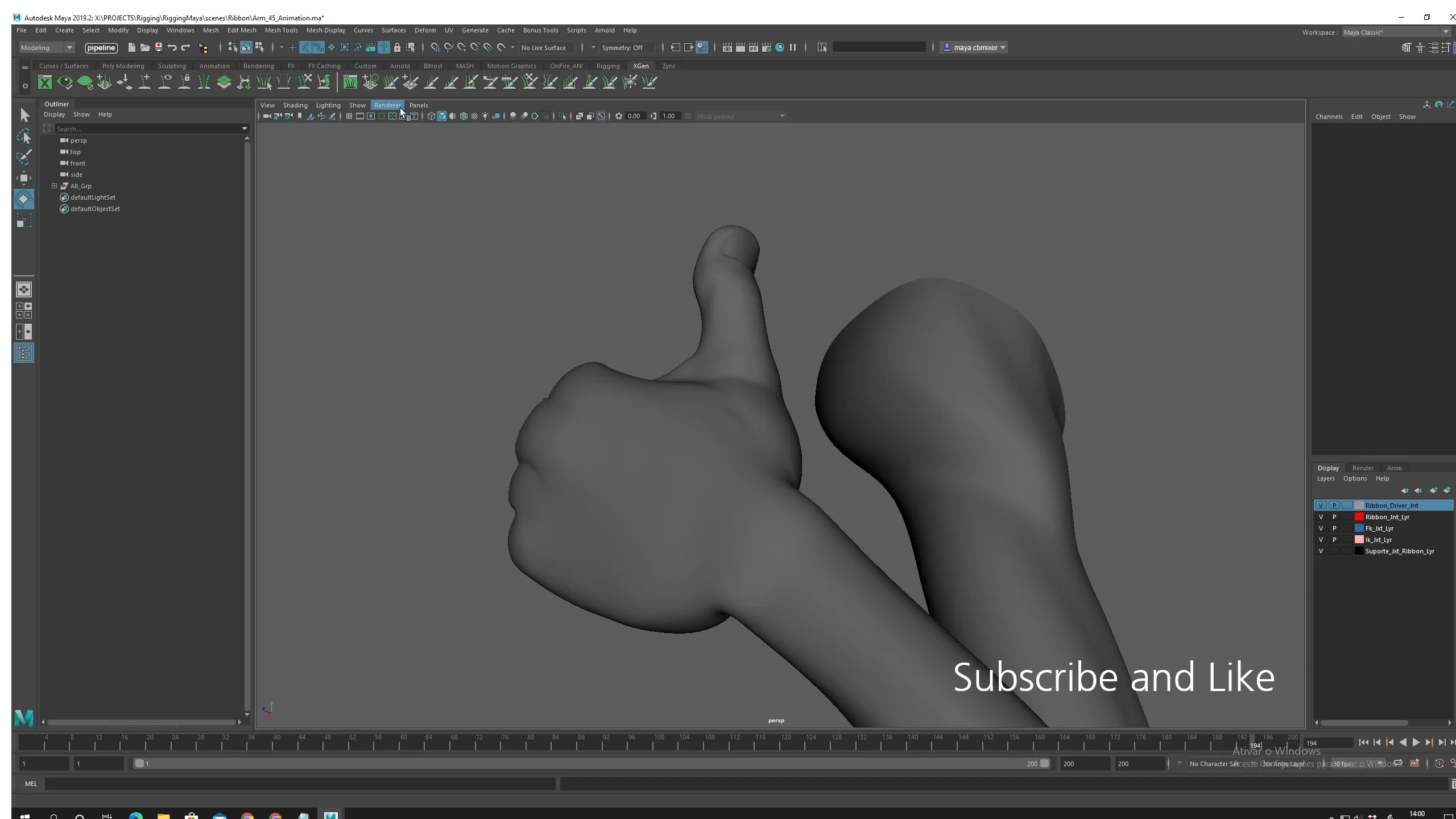Switch to the Rigging shelf tab
1456x819 pixels.
pos(607,66)
